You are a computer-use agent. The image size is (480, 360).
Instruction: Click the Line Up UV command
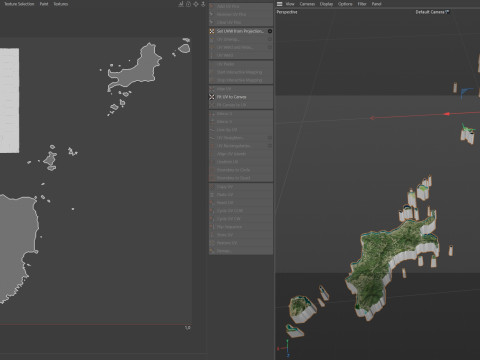pyautogui.click(x=241, y=130)
